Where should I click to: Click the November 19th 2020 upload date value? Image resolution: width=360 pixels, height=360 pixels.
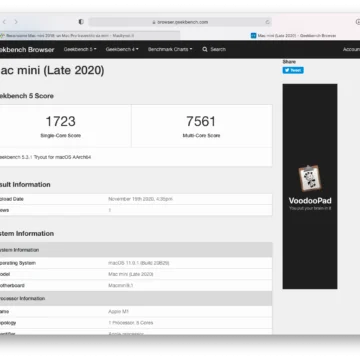click(140, 199)
